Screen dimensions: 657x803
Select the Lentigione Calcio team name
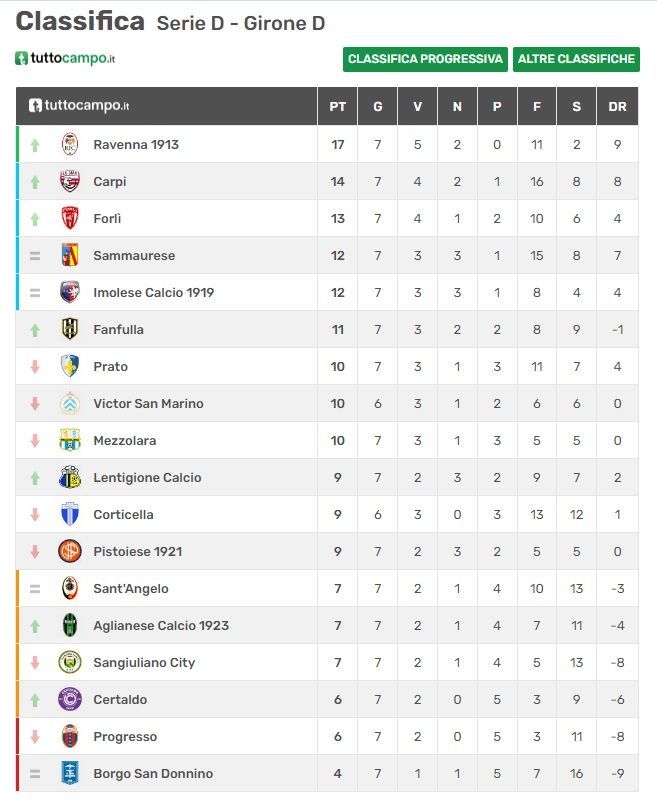[147, 478]
